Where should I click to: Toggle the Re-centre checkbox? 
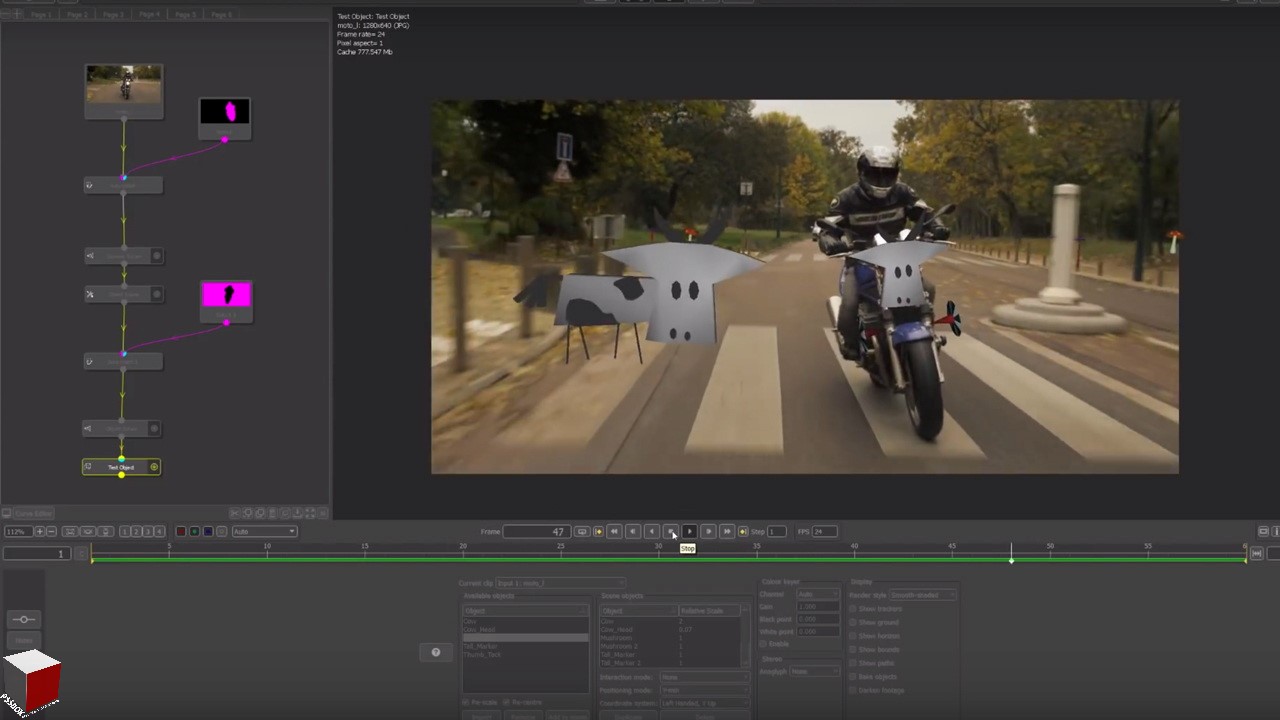(506, 702)
